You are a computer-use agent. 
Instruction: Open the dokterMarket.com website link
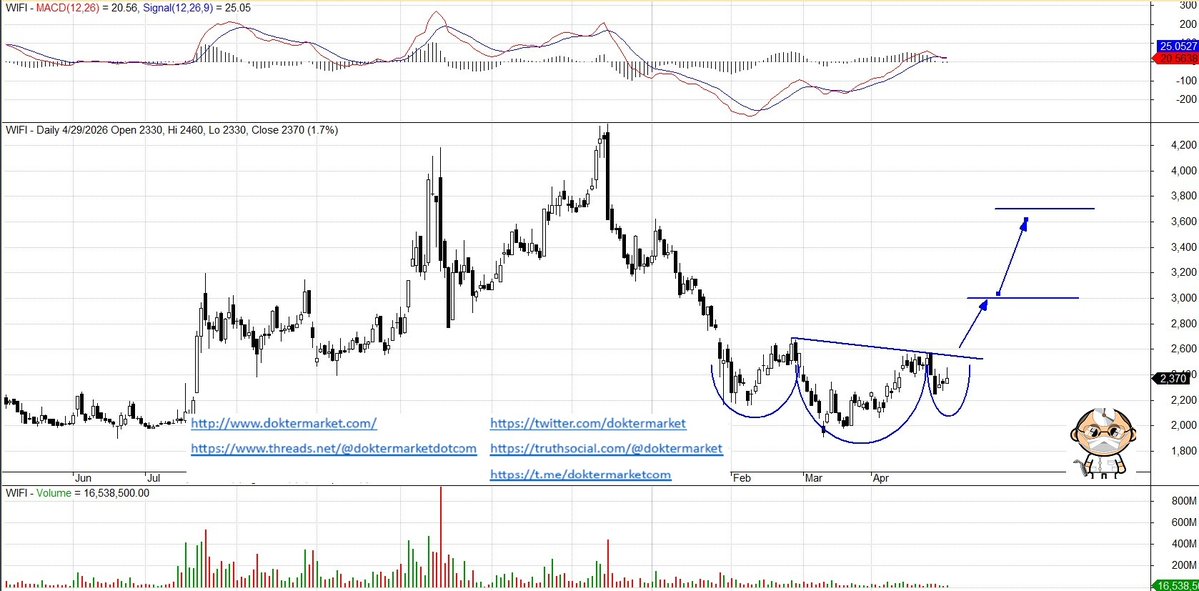pyautogui.click(x=284, y=423)
